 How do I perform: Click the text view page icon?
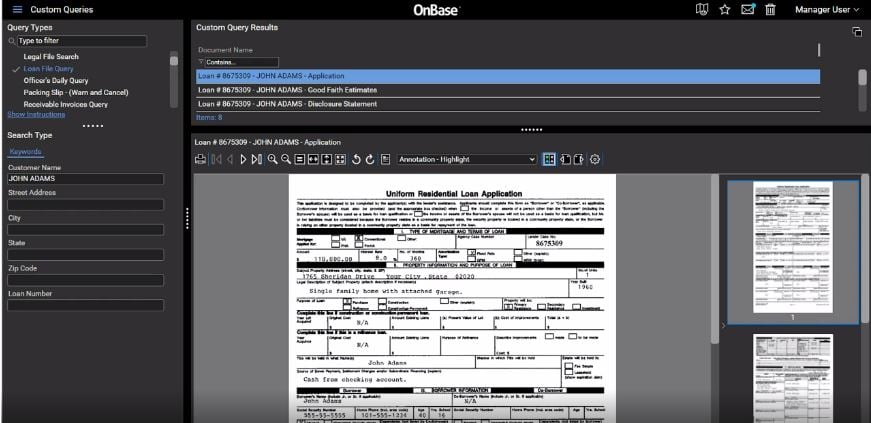point(386,160)
